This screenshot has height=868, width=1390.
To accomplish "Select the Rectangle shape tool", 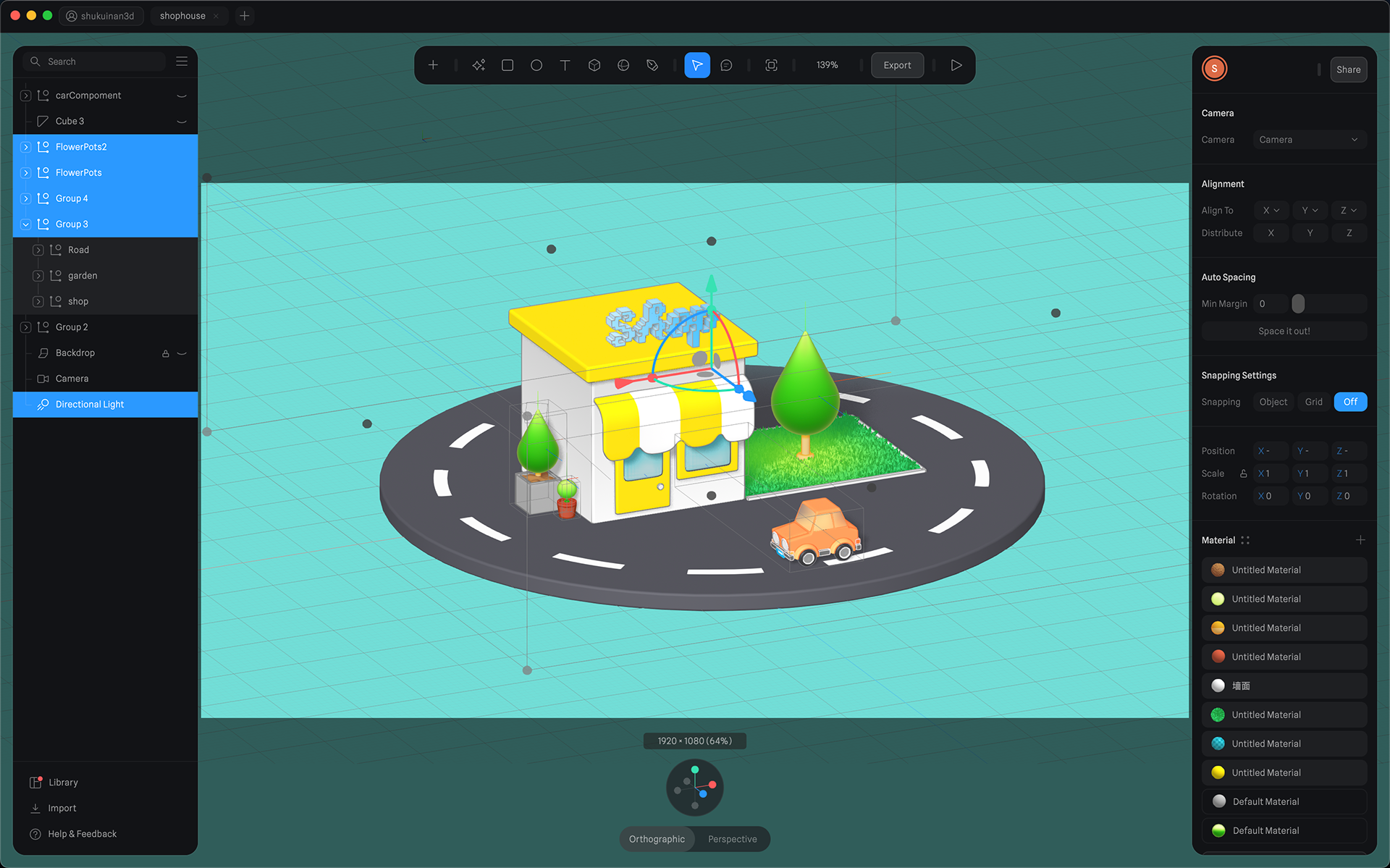I will 507,65.
